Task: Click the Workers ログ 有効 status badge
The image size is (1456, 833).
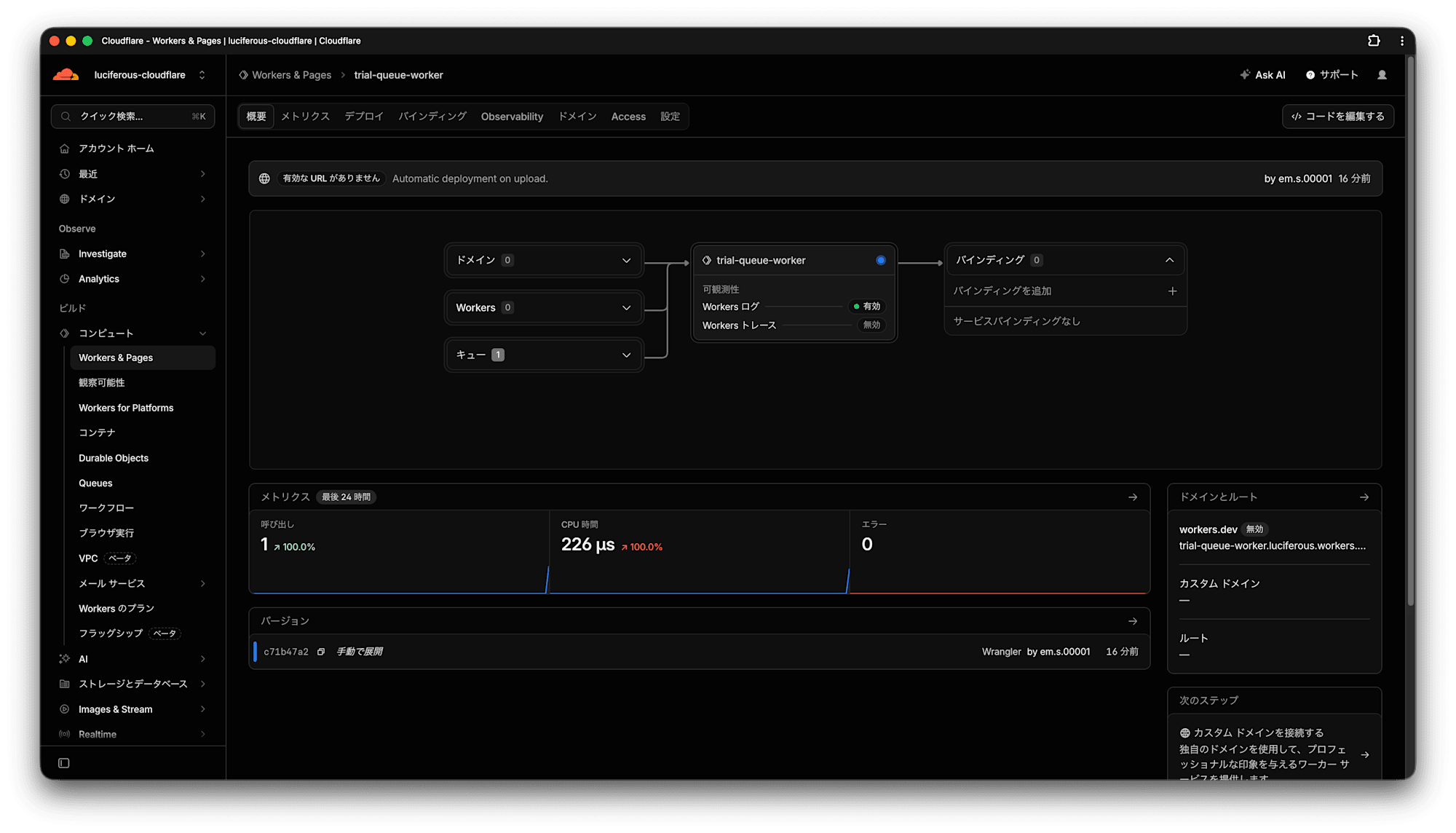Action: tap(866, 307)
